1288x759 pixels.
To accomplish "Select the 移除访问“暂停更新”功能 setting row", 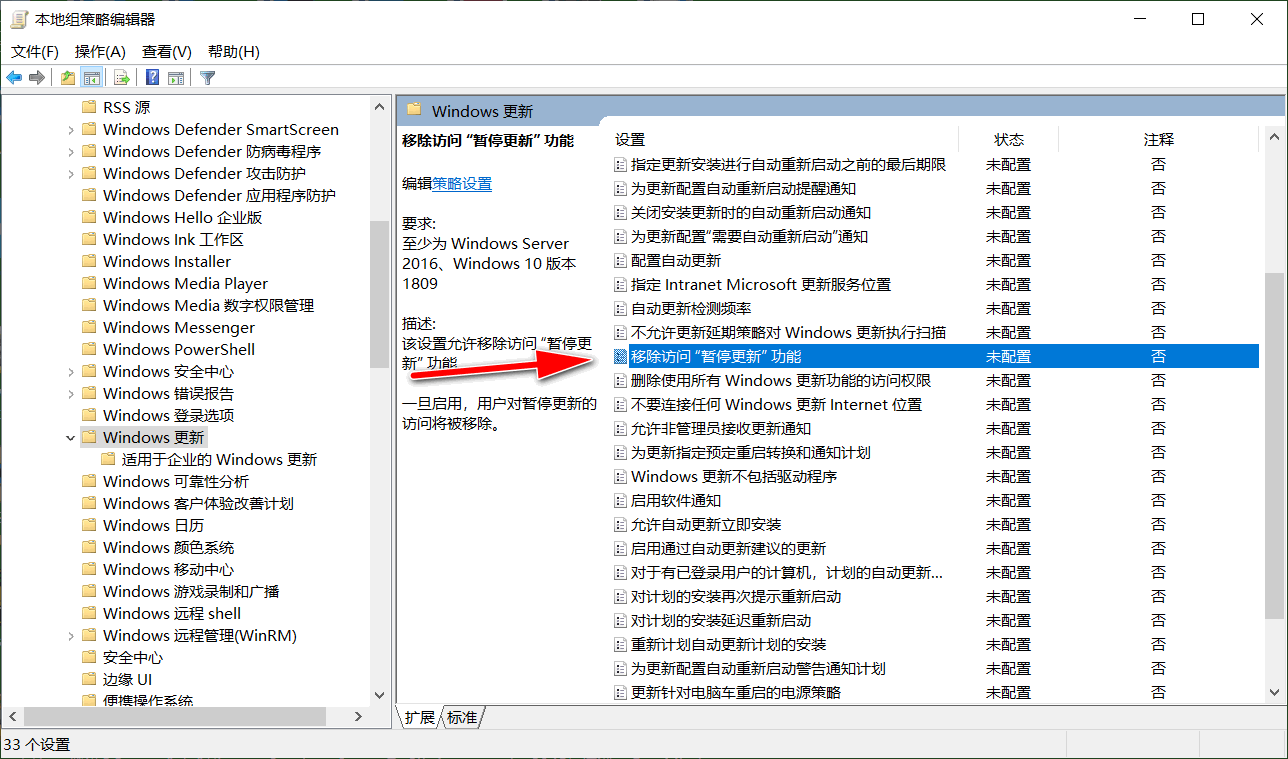I will [935, 356].
